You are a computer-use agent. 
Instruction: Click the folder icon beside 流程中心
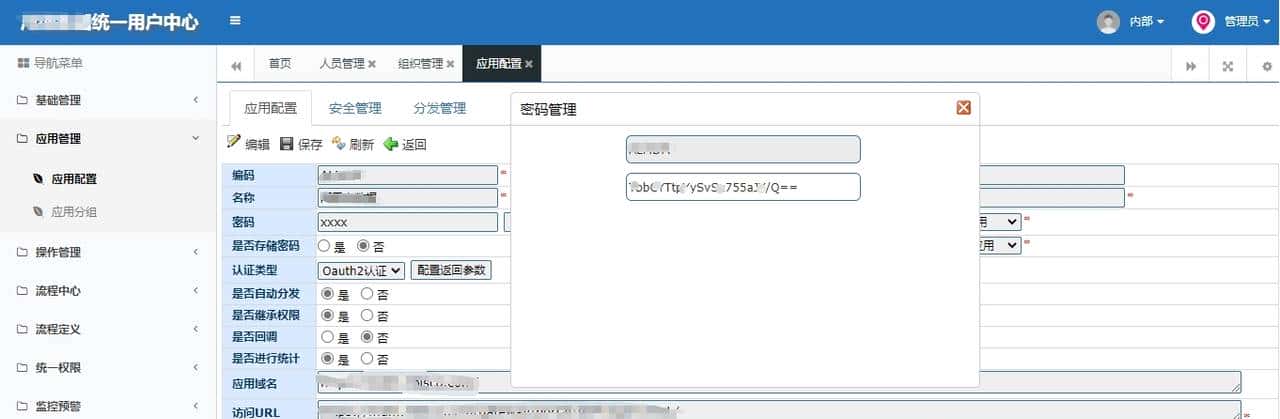pos(23,291)
